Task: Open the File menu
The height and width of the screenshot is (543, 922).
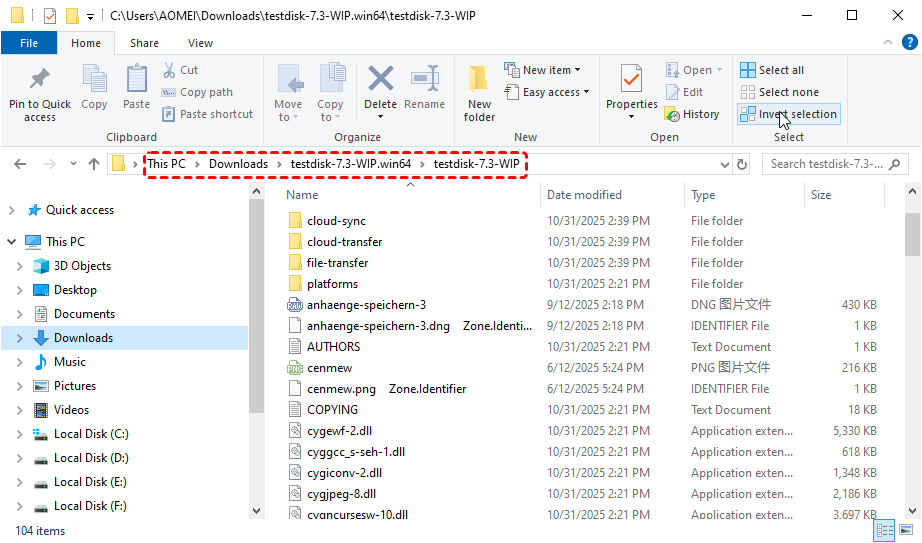Action: [x=29, y=43]
